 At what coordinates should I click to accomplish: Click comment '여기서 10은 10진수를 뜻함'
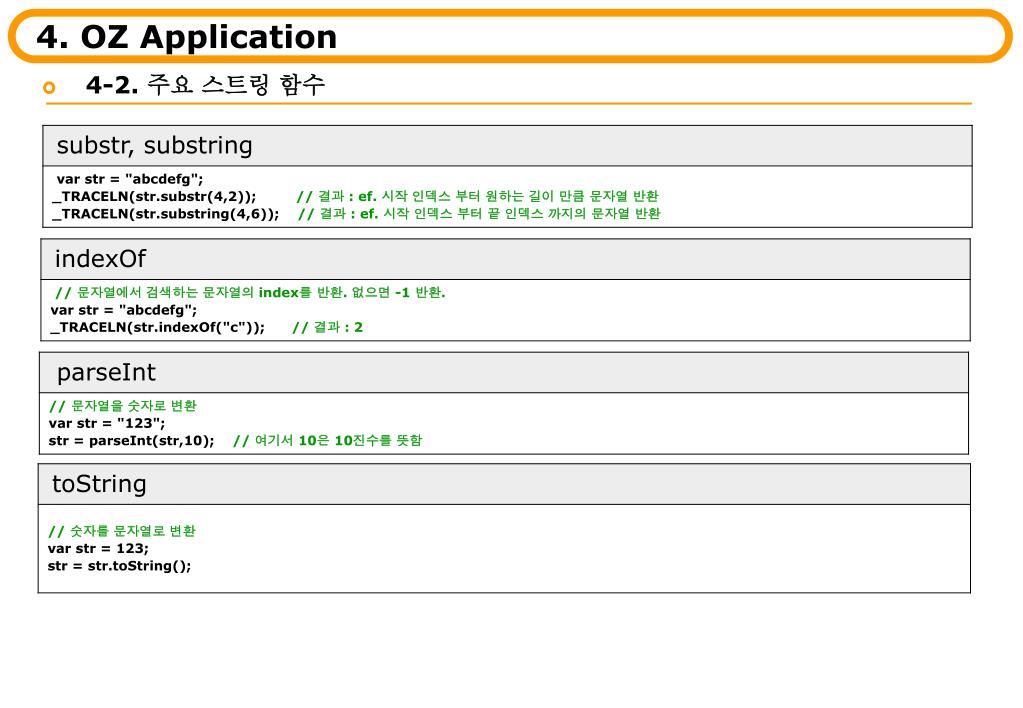tap(338, 440)
